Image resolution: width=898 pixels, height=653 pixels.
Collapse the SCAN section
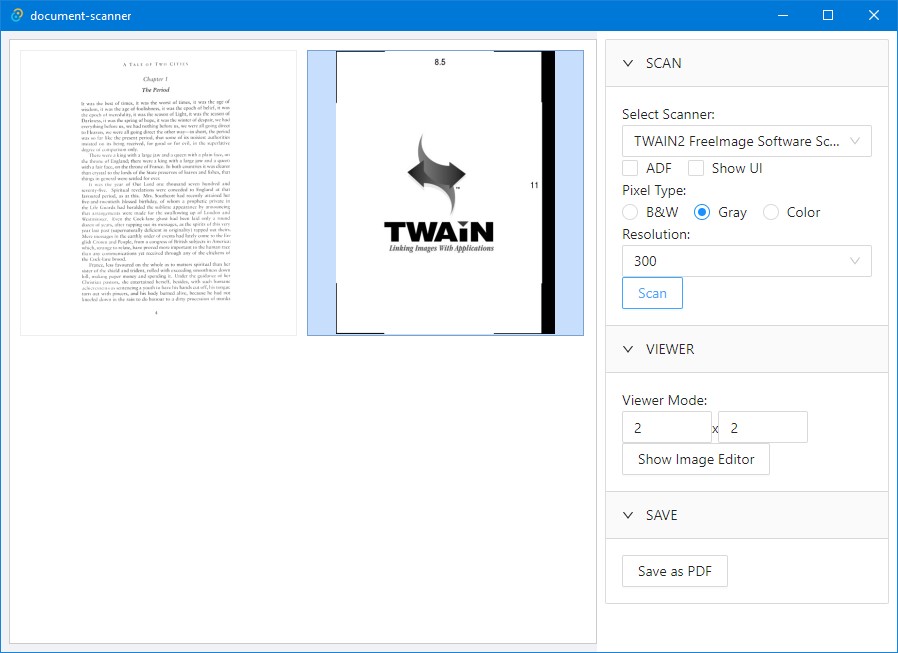click(627, 63)
